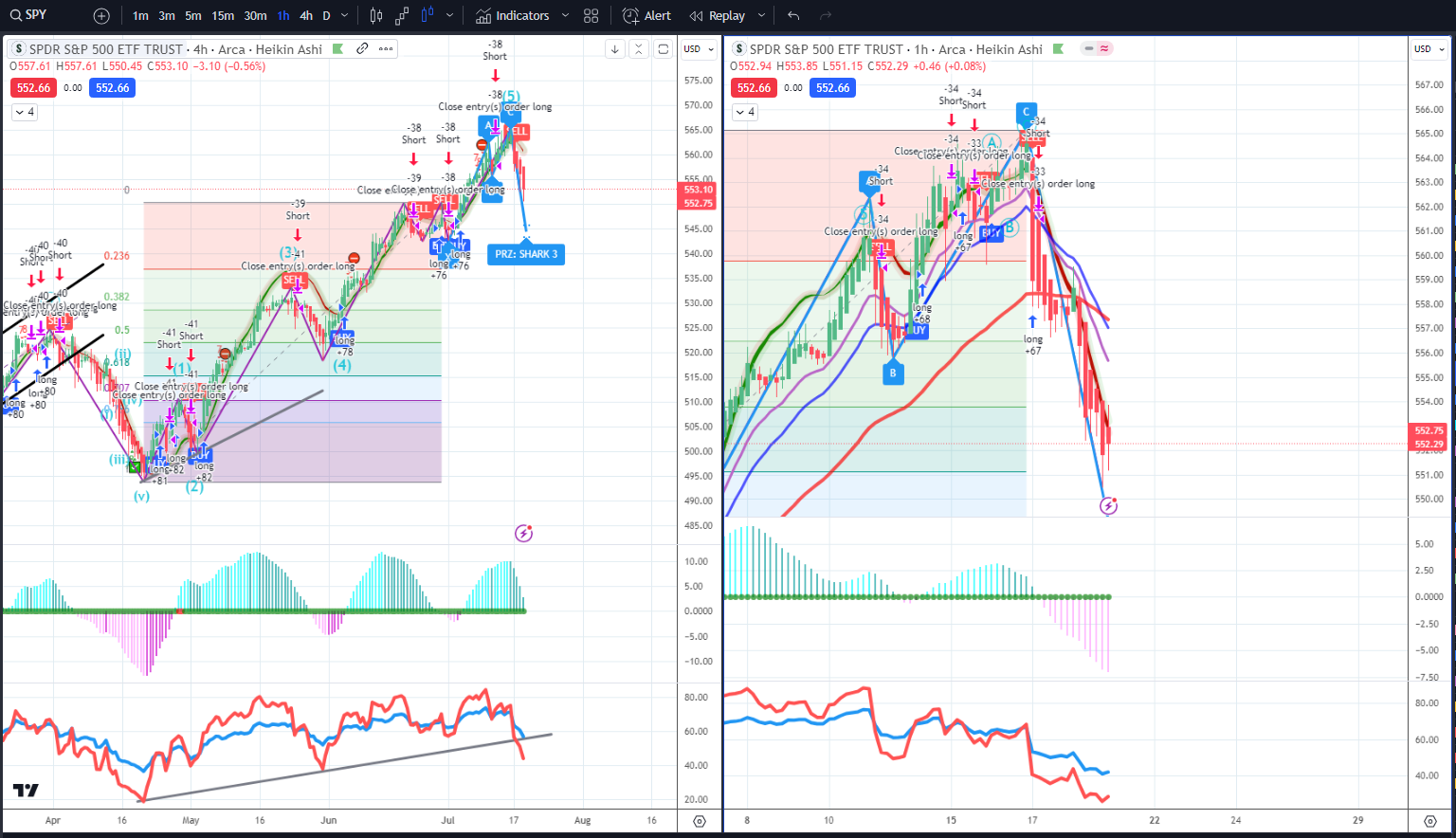The height and width of the screenshot is (838, 1456).
Task: Expand the favorite indicators dropdown arrow
Action: click(x=565, y=16)
